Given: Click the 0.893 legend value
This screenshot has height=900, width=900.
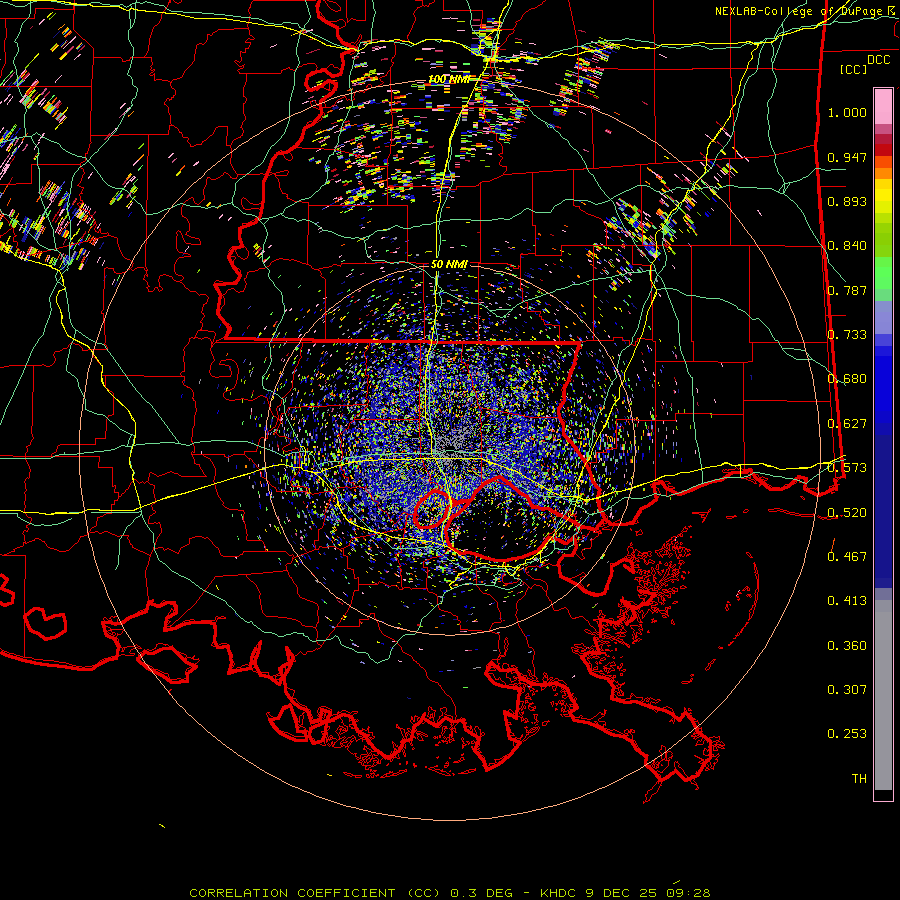Looking at the screenshot, I should coord(847,201).
